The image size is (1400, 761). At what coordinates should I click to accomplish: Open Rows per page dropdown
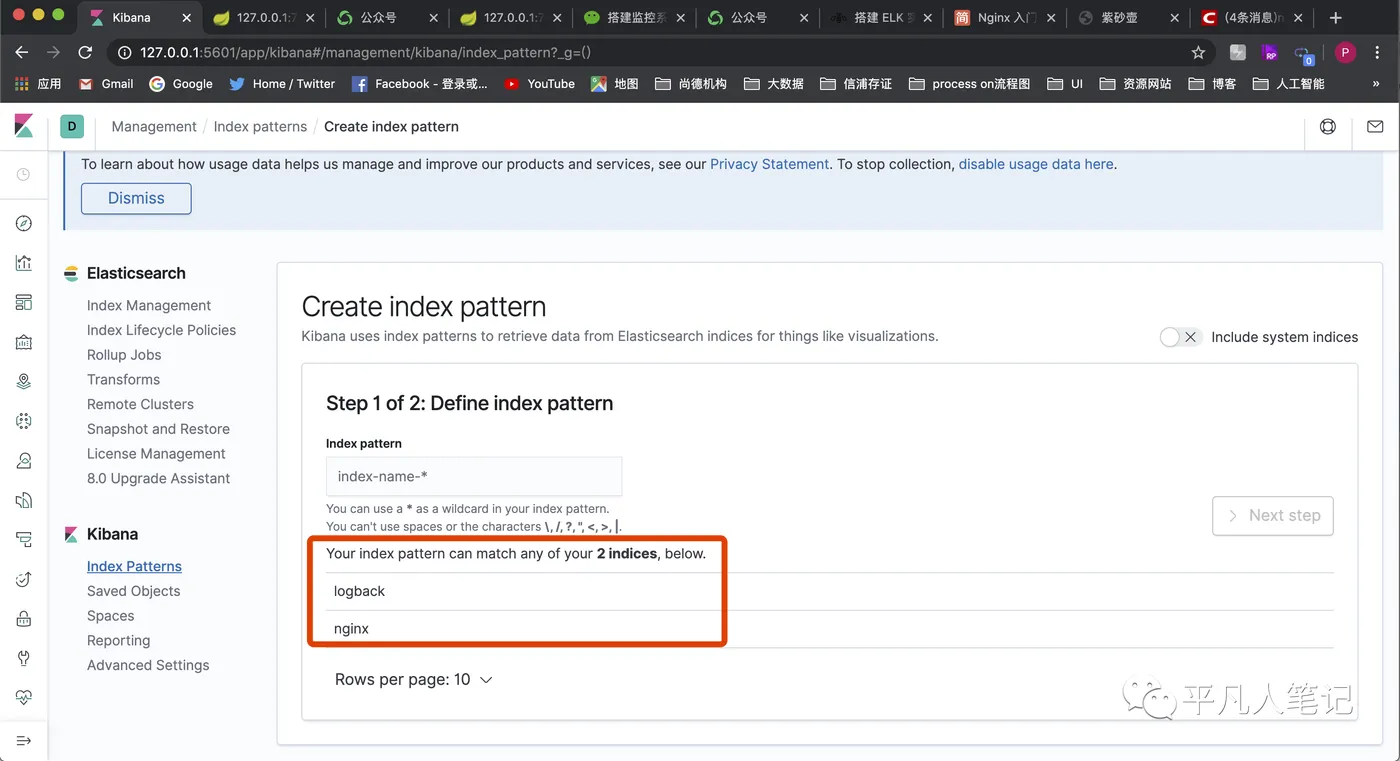414,679
